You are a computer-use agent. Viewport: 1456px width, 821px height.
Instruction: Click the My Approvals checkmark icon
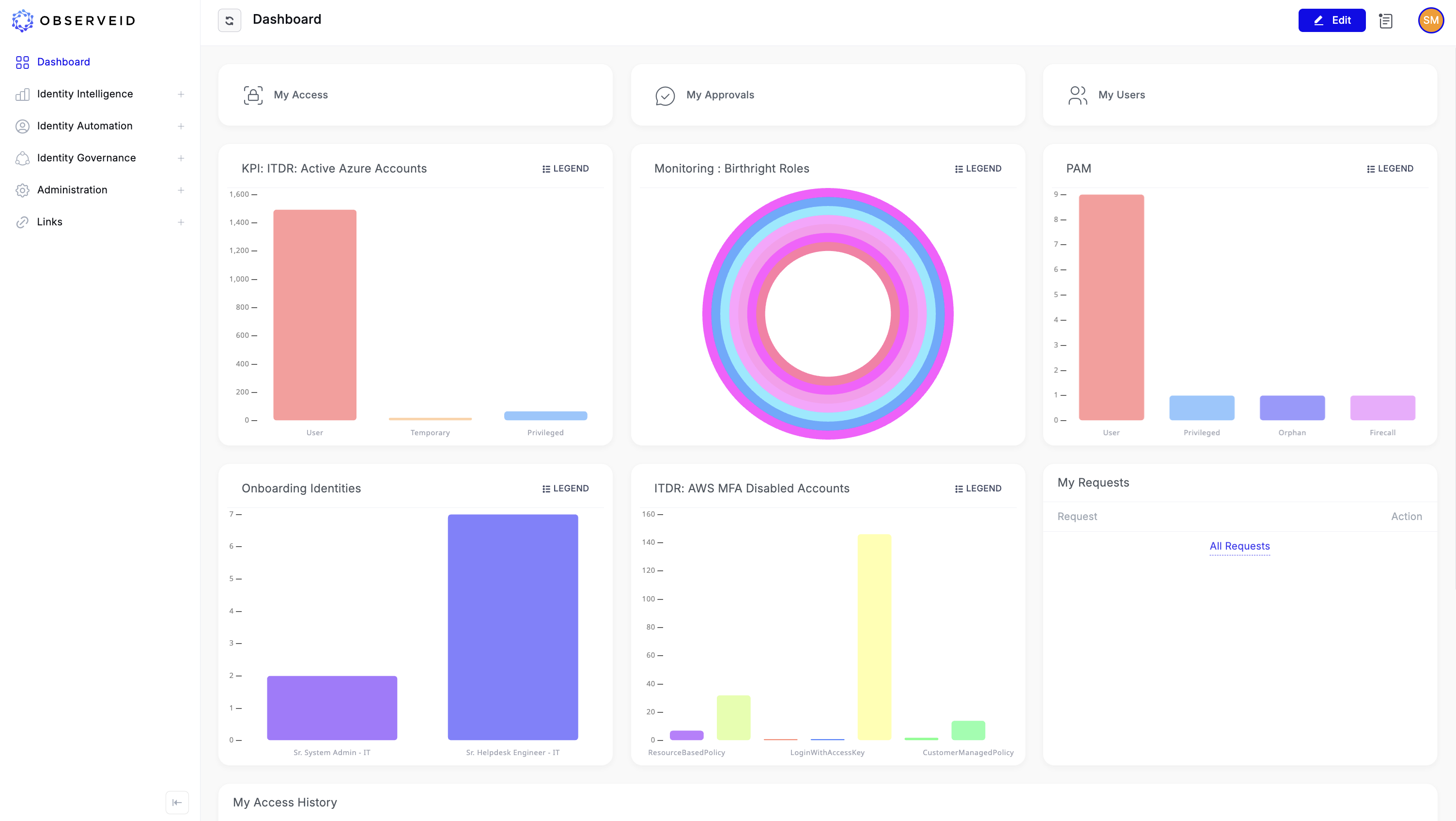click(665, 95)
